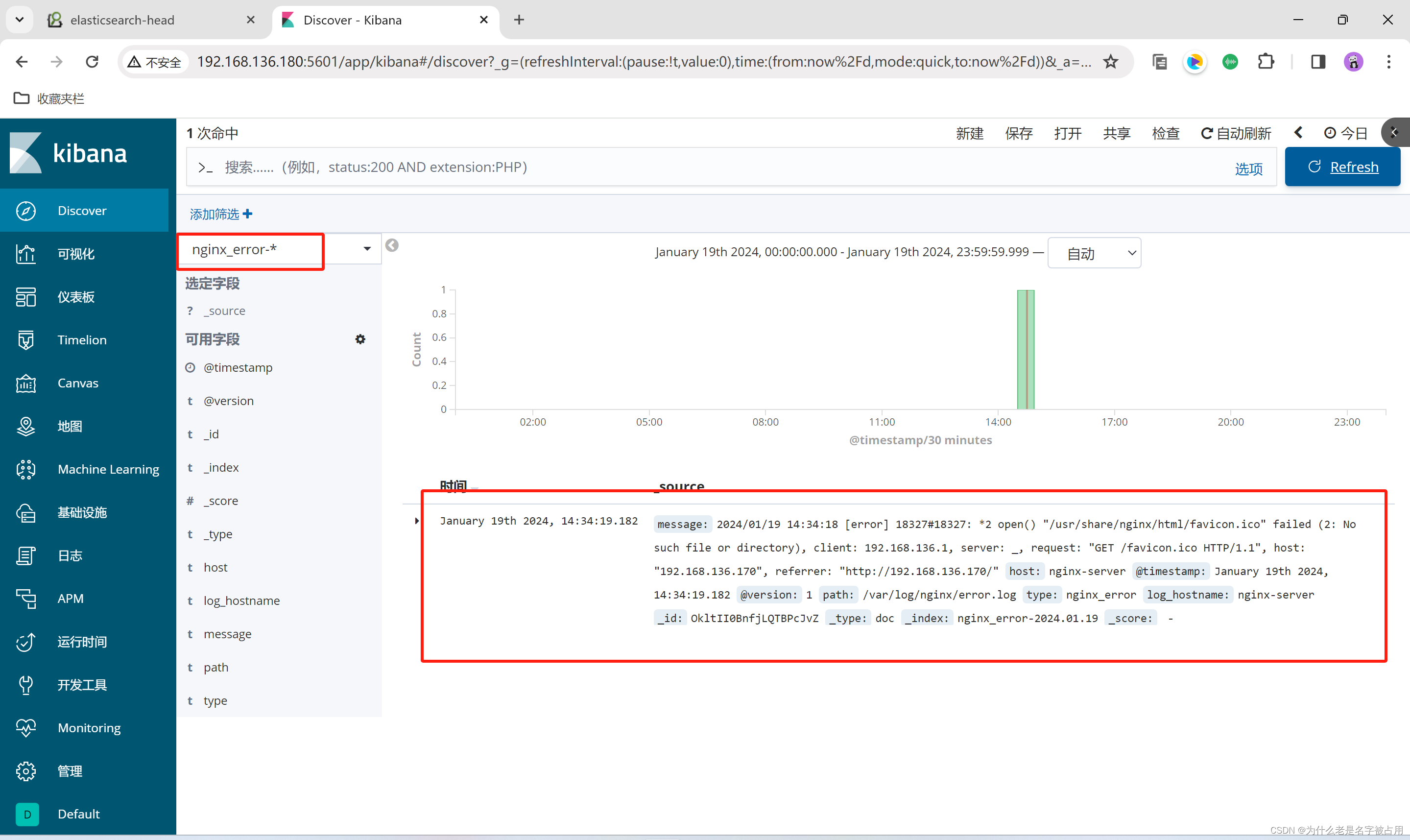This screenshot has height=840, width=1410.
Task: Open Monitoring heartbeat icon
Action: point(26,728)
